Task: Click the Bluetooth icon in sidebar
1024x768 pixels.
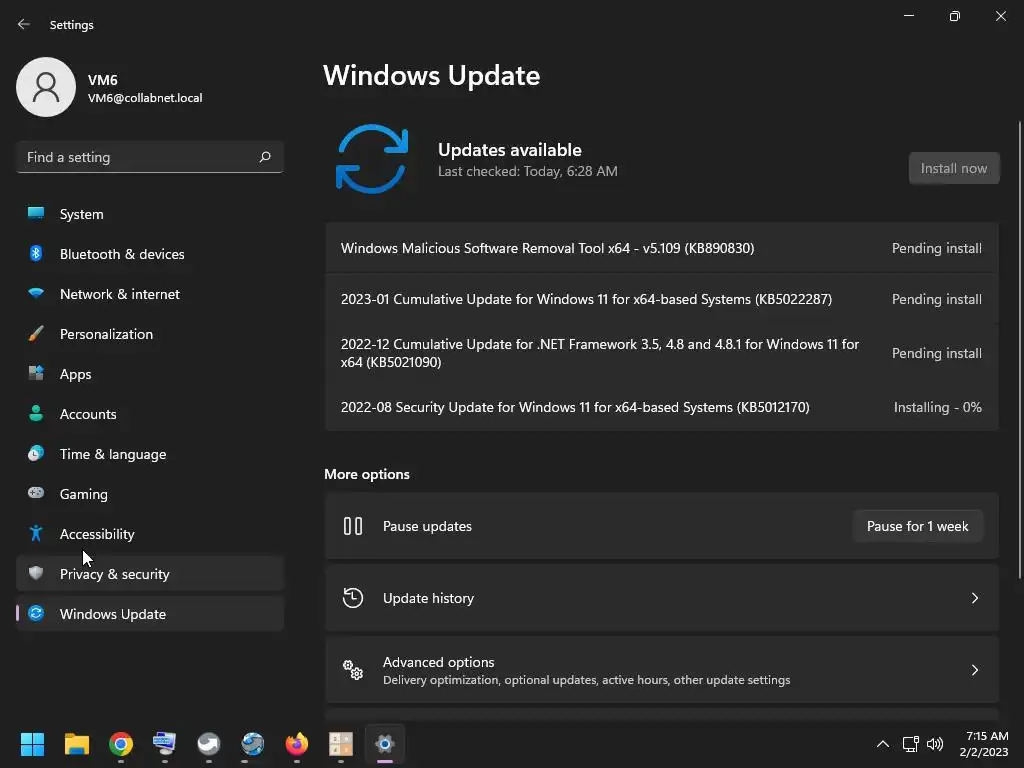Action: [x=36, y=253]
